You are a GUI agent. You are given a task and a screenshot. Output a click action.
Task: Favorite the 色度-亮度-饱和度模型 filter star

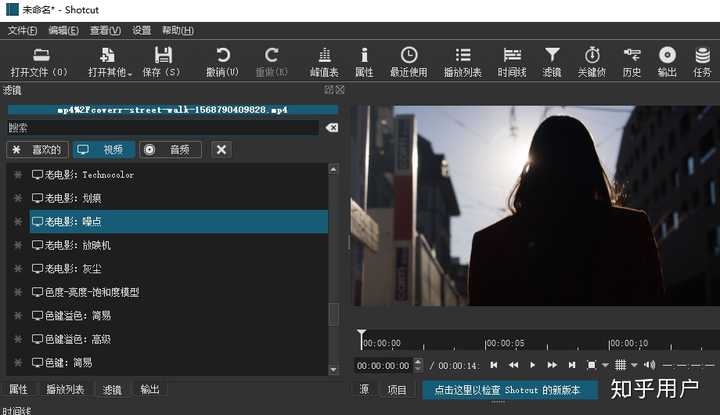click(x=18, y=292)
